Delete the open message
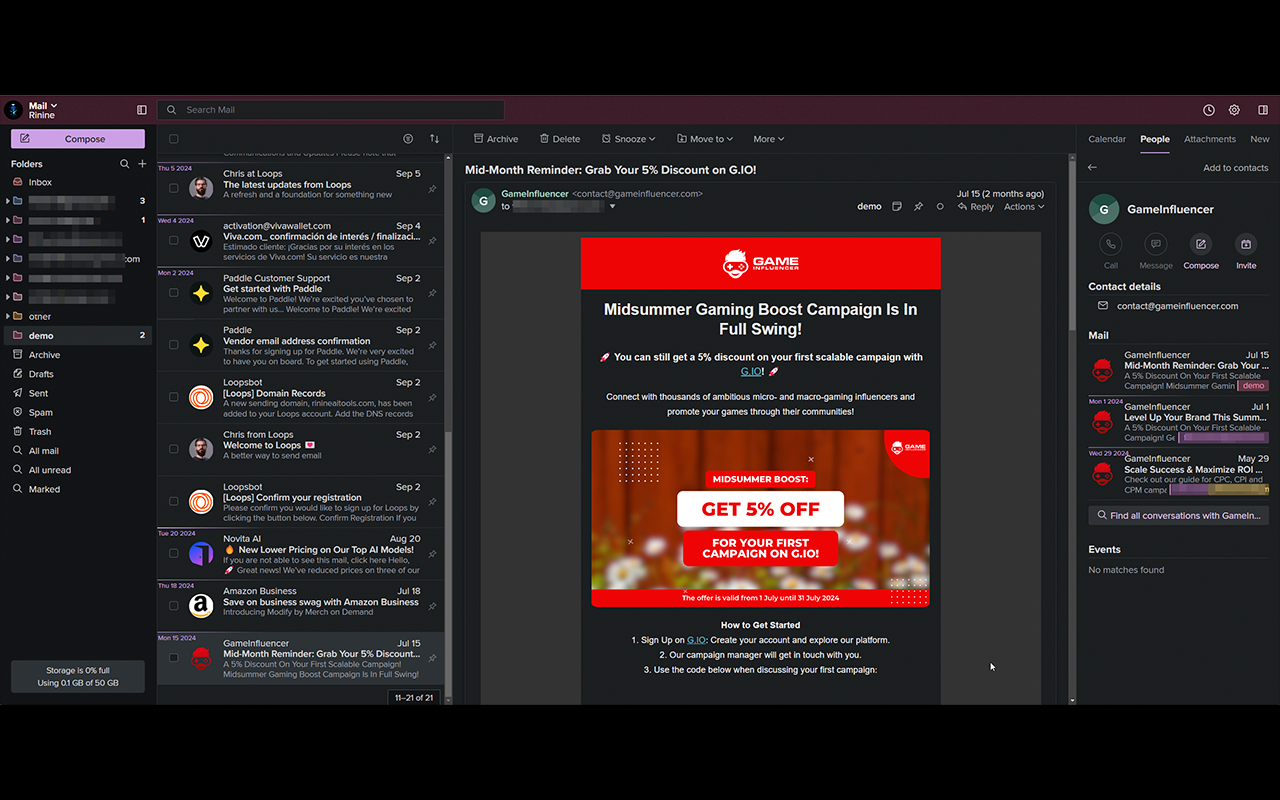1280x800 pixels. pyautogui.click(x=560, y=139)
